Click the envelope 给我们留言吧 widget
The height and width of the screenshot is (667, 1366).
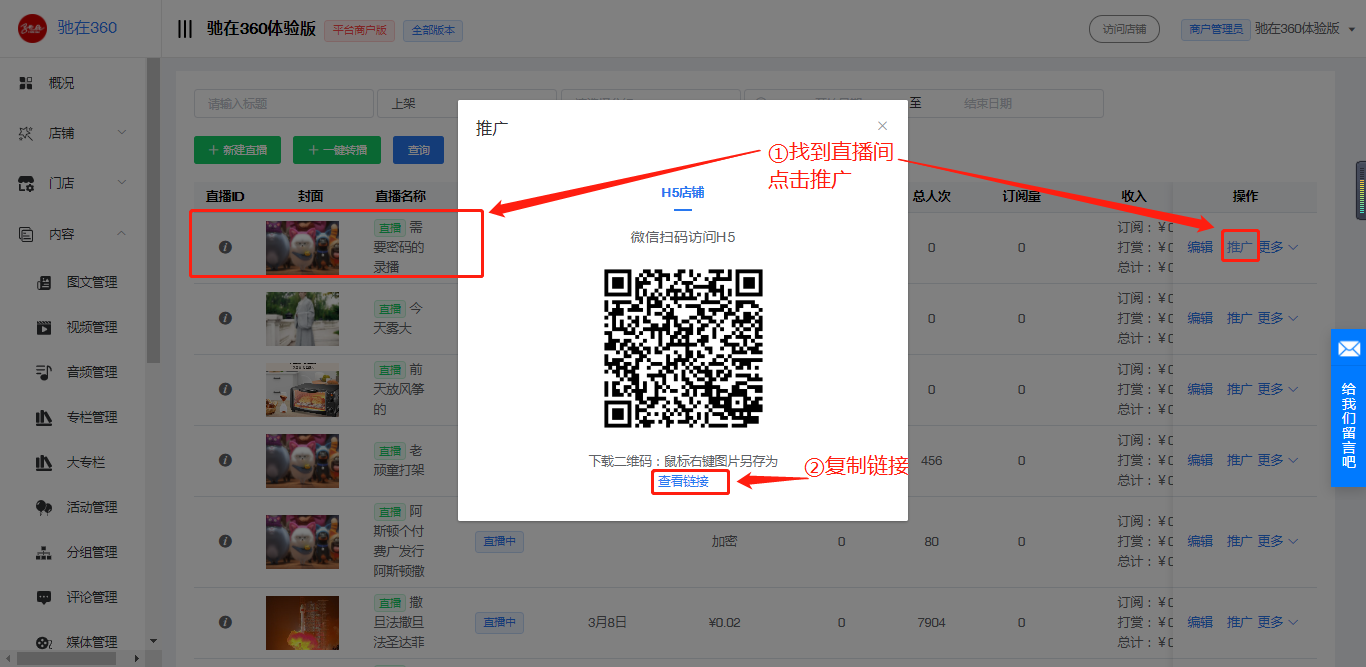point(1349,407)
